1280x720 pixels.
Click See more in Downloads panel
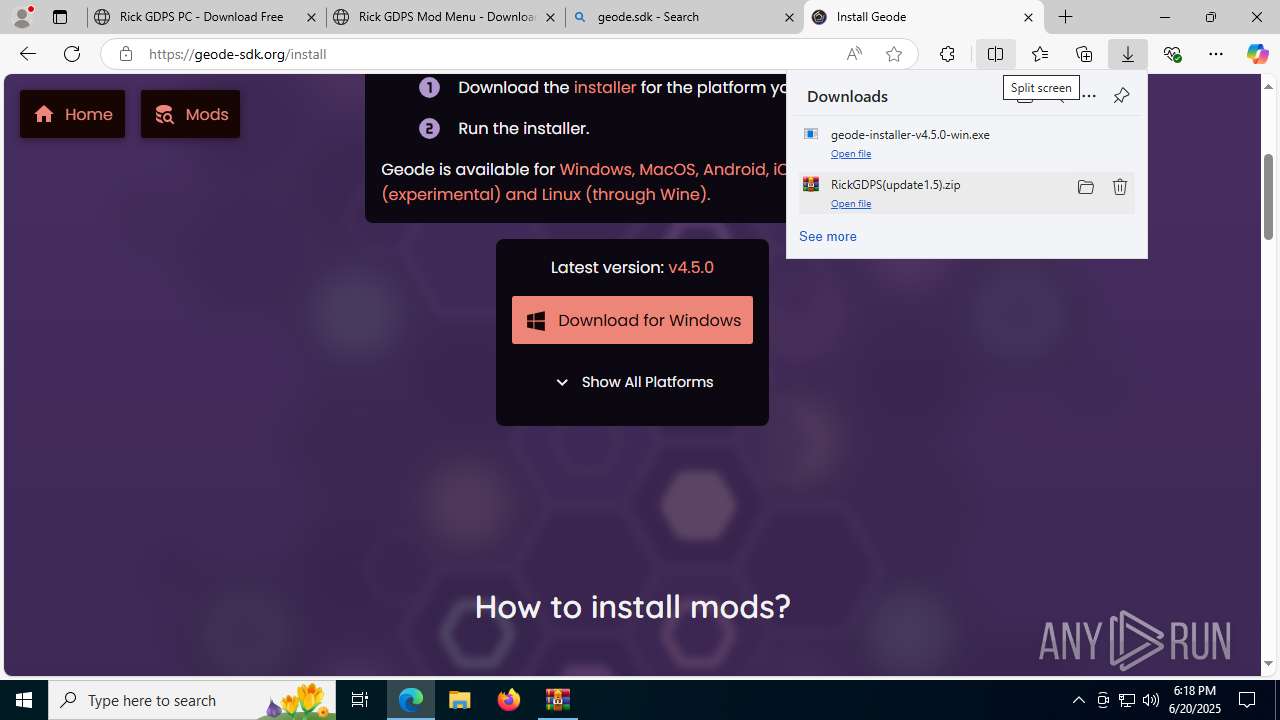click(x=827, y=236)
